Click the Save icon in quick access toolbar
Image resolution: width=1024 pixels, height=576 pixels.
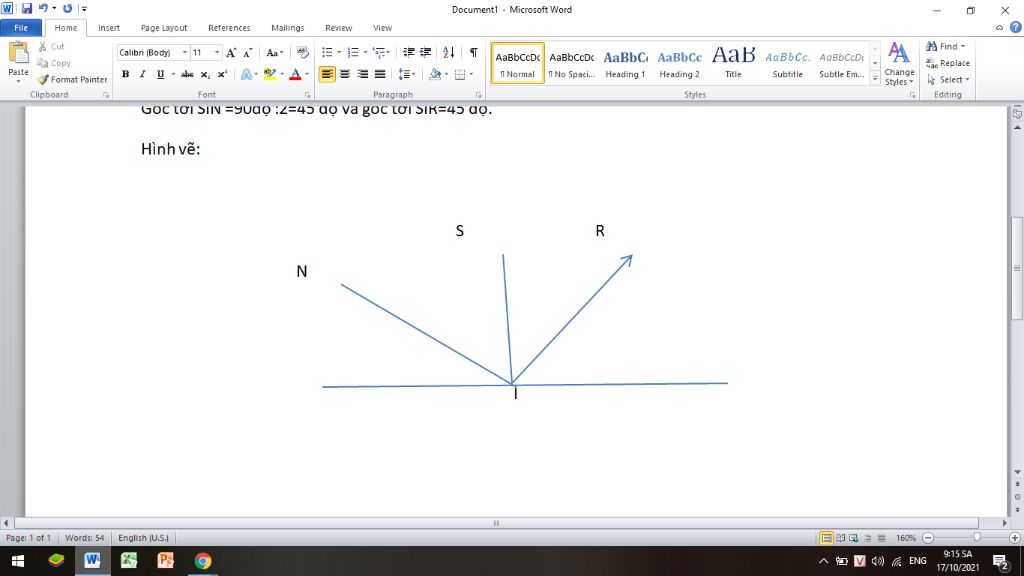pos(27,8)
